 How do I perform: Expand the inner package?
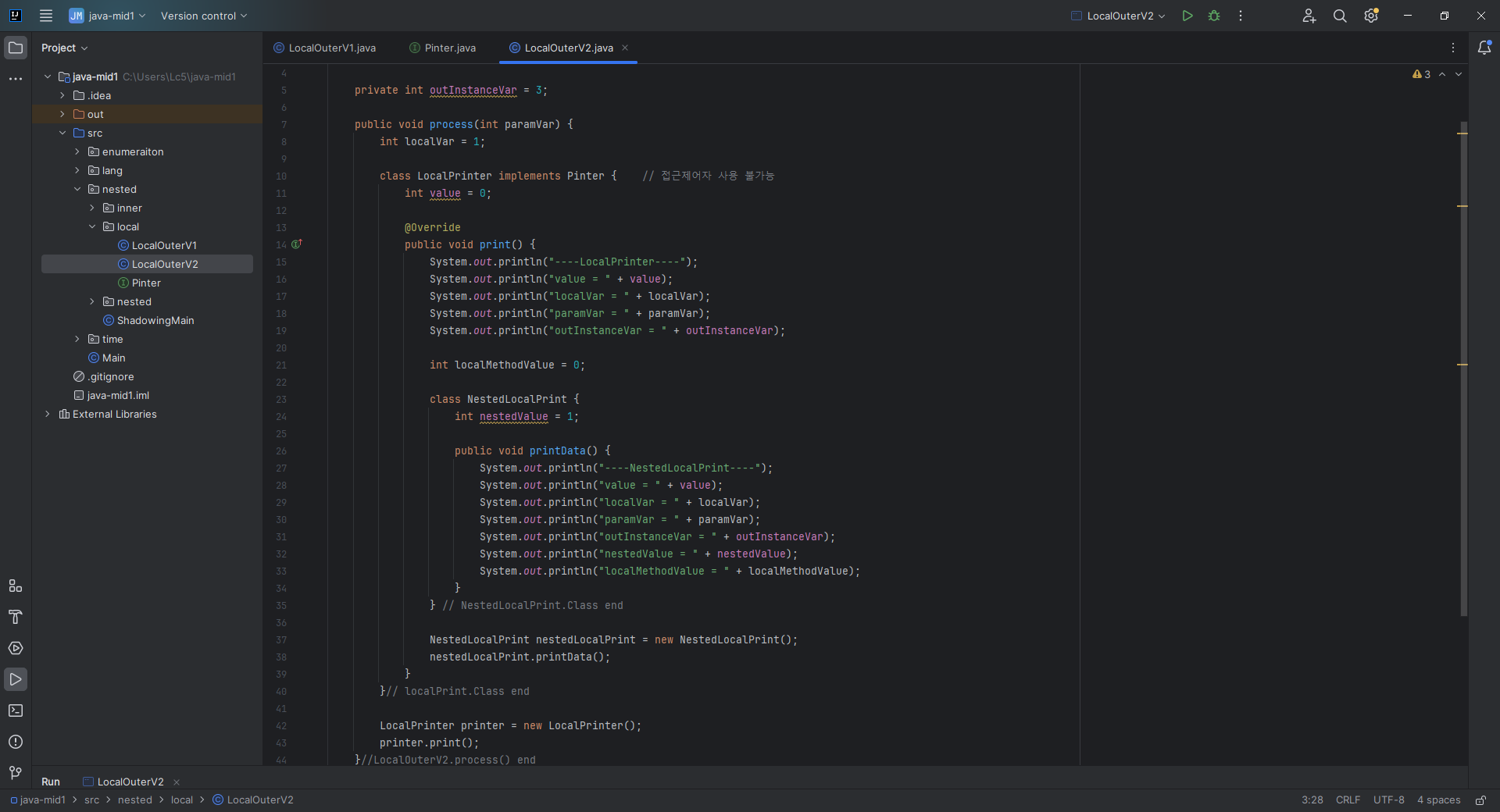92,208
